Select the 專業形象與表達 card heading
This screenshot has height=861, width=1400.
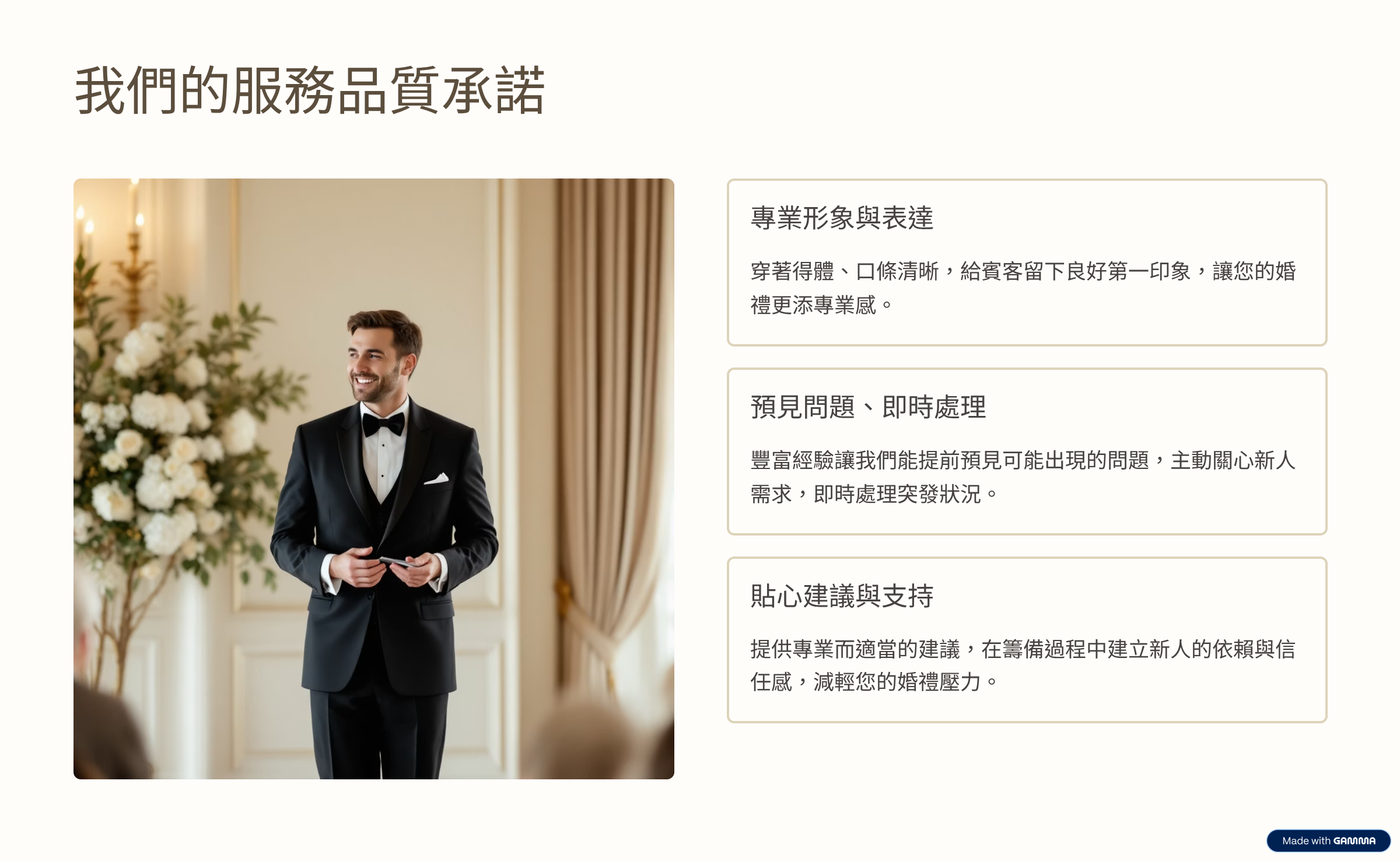pyautogui.click(x=842, y=218)
